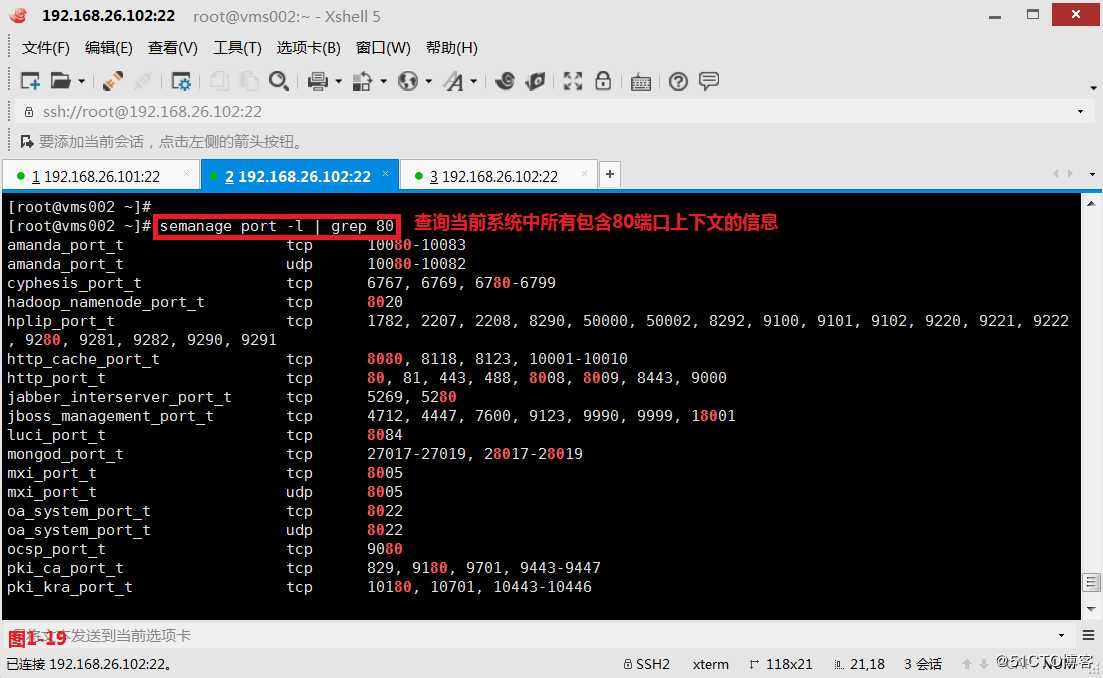Screen dimensions: 1103x678
Task: Click the terminal scrollbar thumb
Action: [x=1091, y=583]
